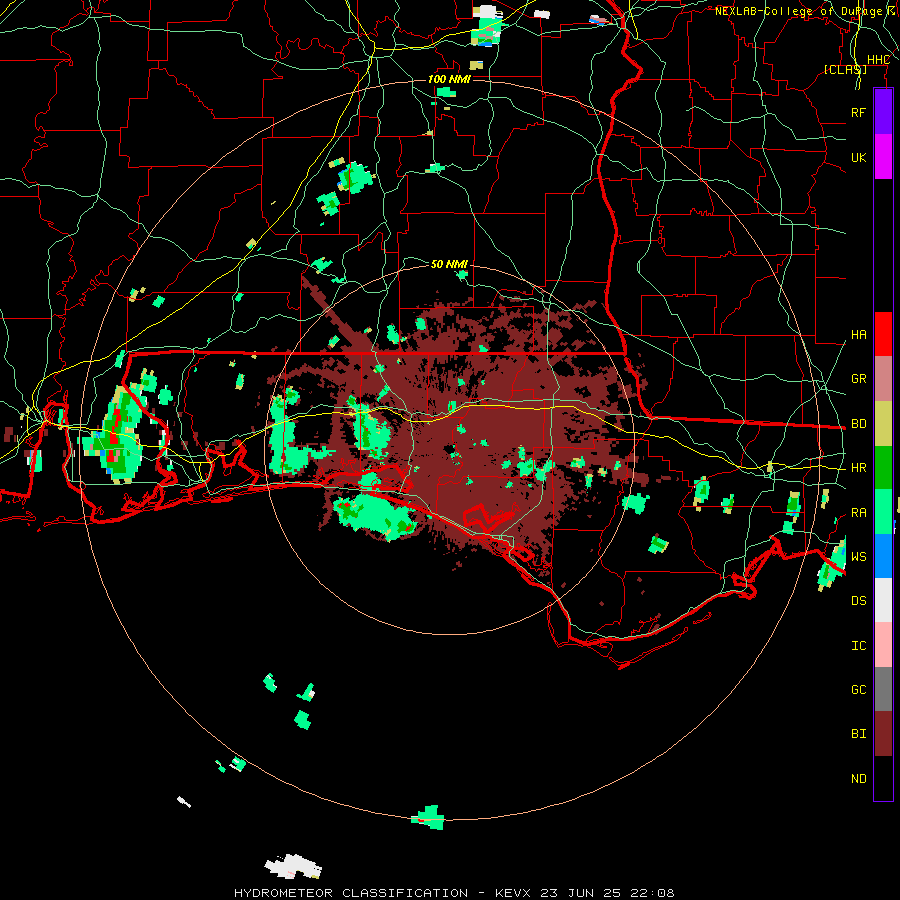The height and width of the screenshot is (900, 900).
Task: Select the light pink IC swatch
Action: [883, 645]
